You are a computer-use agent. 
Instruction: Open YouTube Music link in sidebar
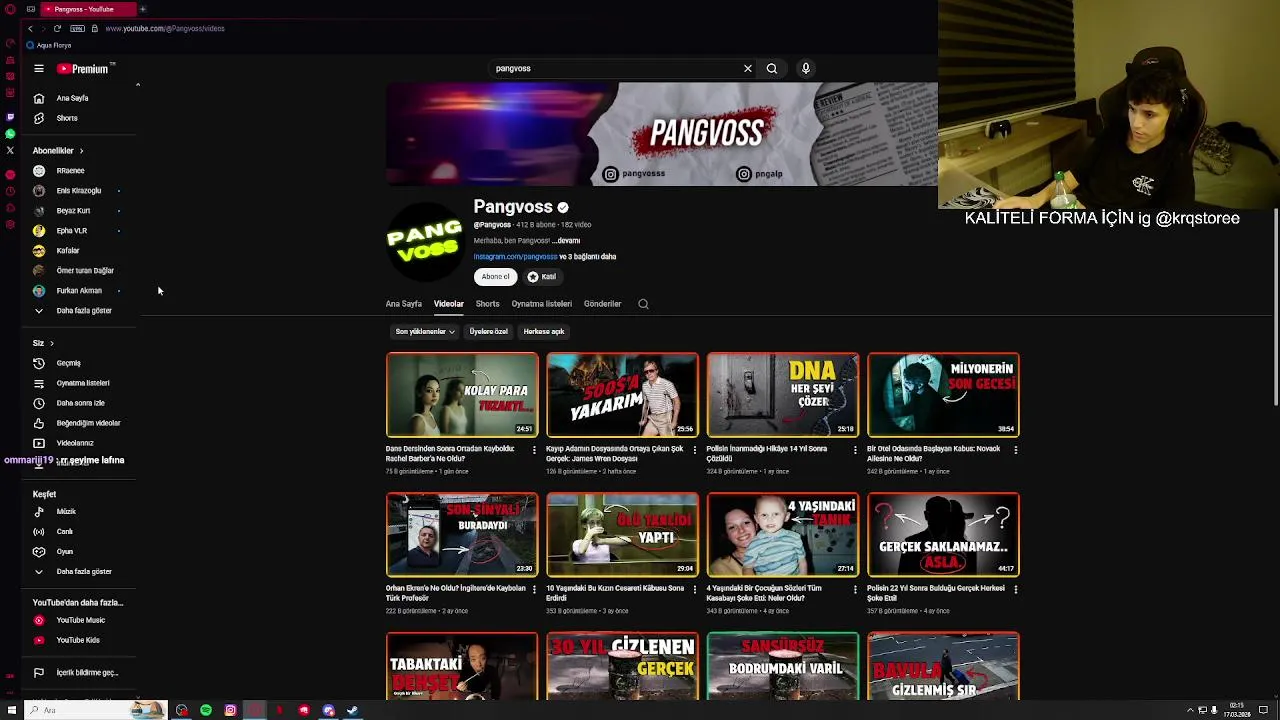[80, 620]
